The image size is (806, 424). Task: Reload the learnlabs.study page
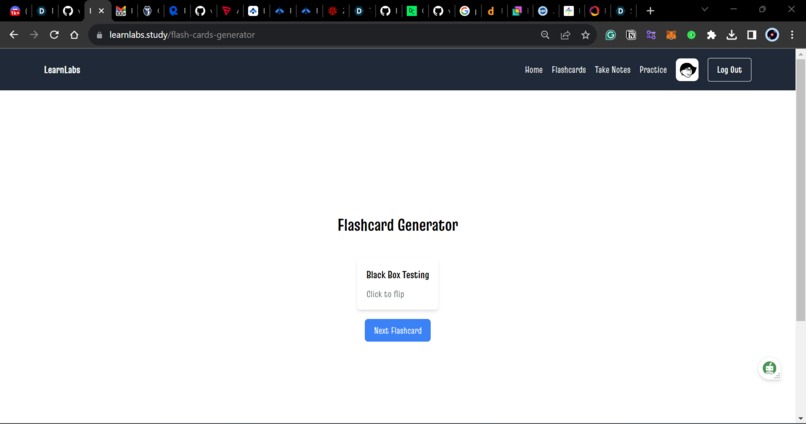54,35
